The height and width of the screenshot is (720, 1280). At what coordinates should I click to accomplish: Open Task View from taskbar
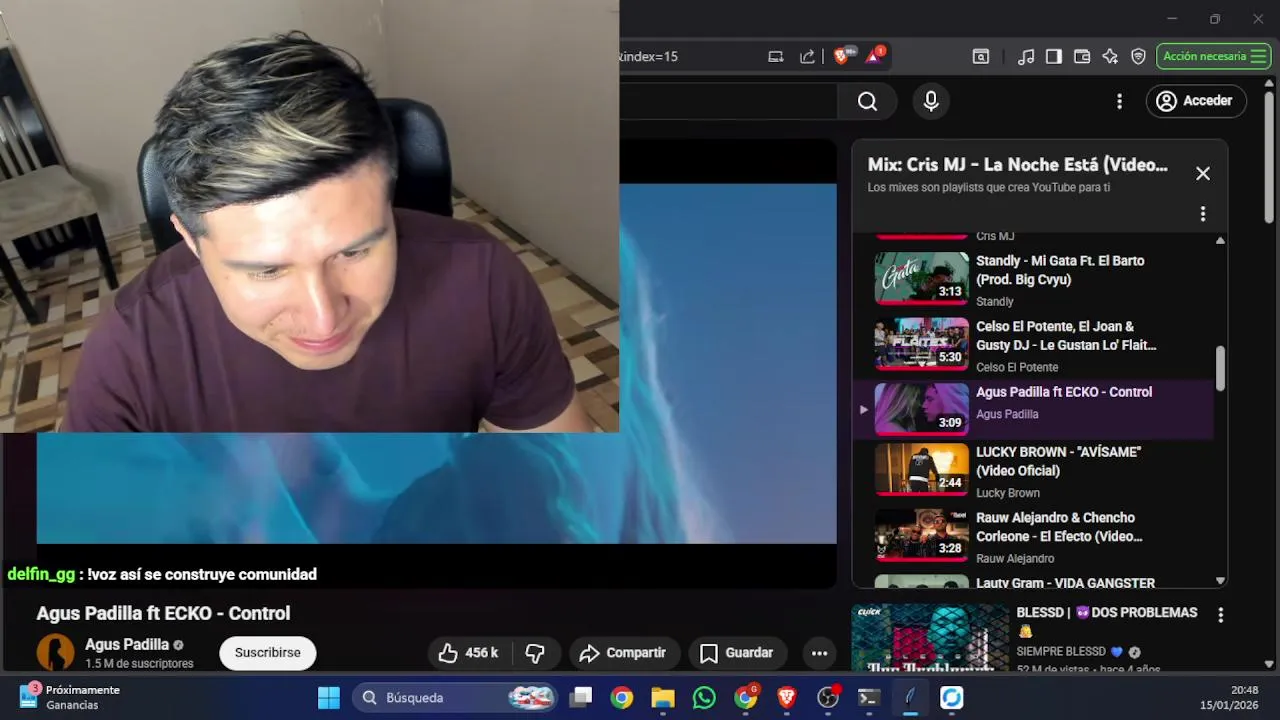tap(581, 697)
